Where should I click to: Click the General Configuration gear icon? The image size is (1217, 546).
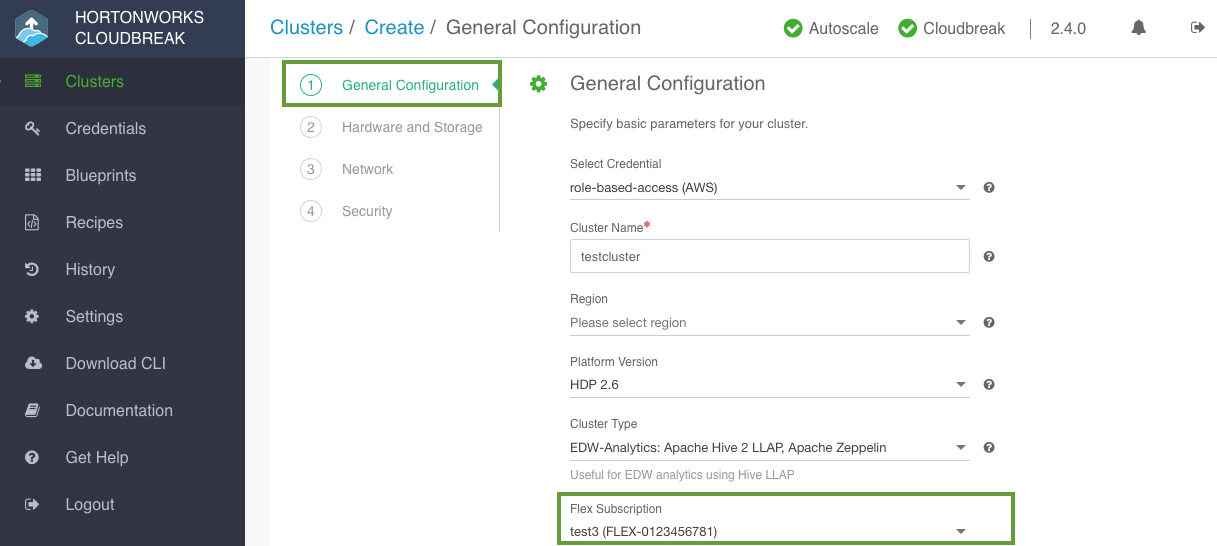pyautogui.click(x=538, y=84)
